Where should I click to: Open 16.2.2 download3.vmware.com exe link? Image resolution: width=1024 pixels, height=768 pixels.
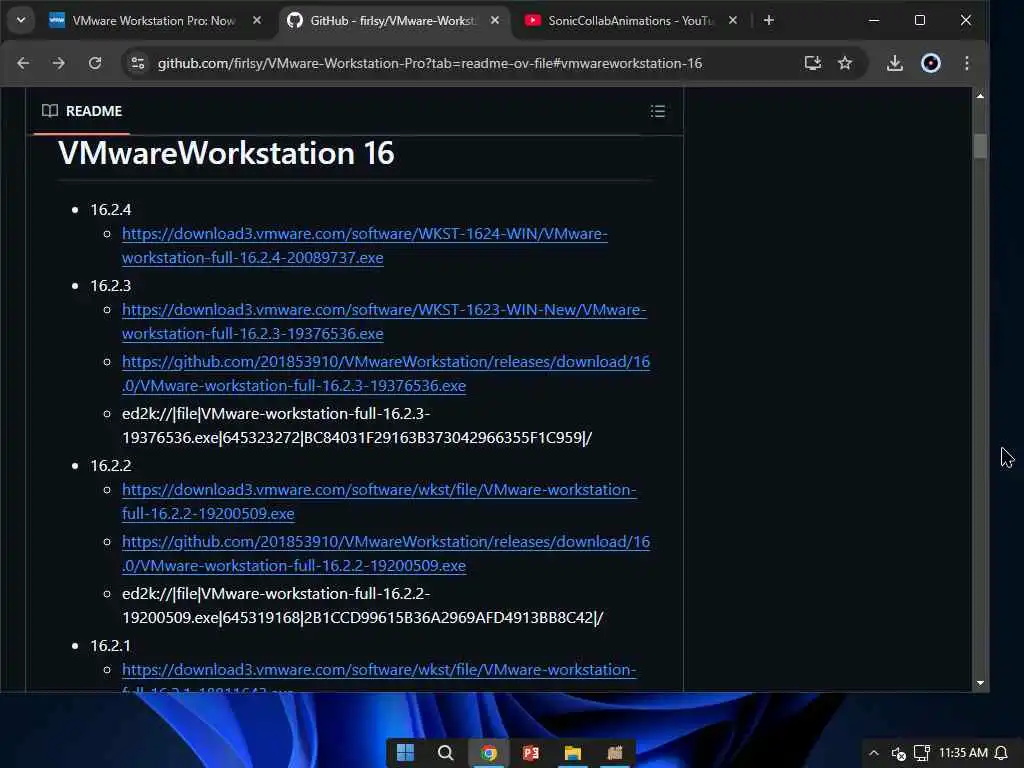tap(379, 502)
